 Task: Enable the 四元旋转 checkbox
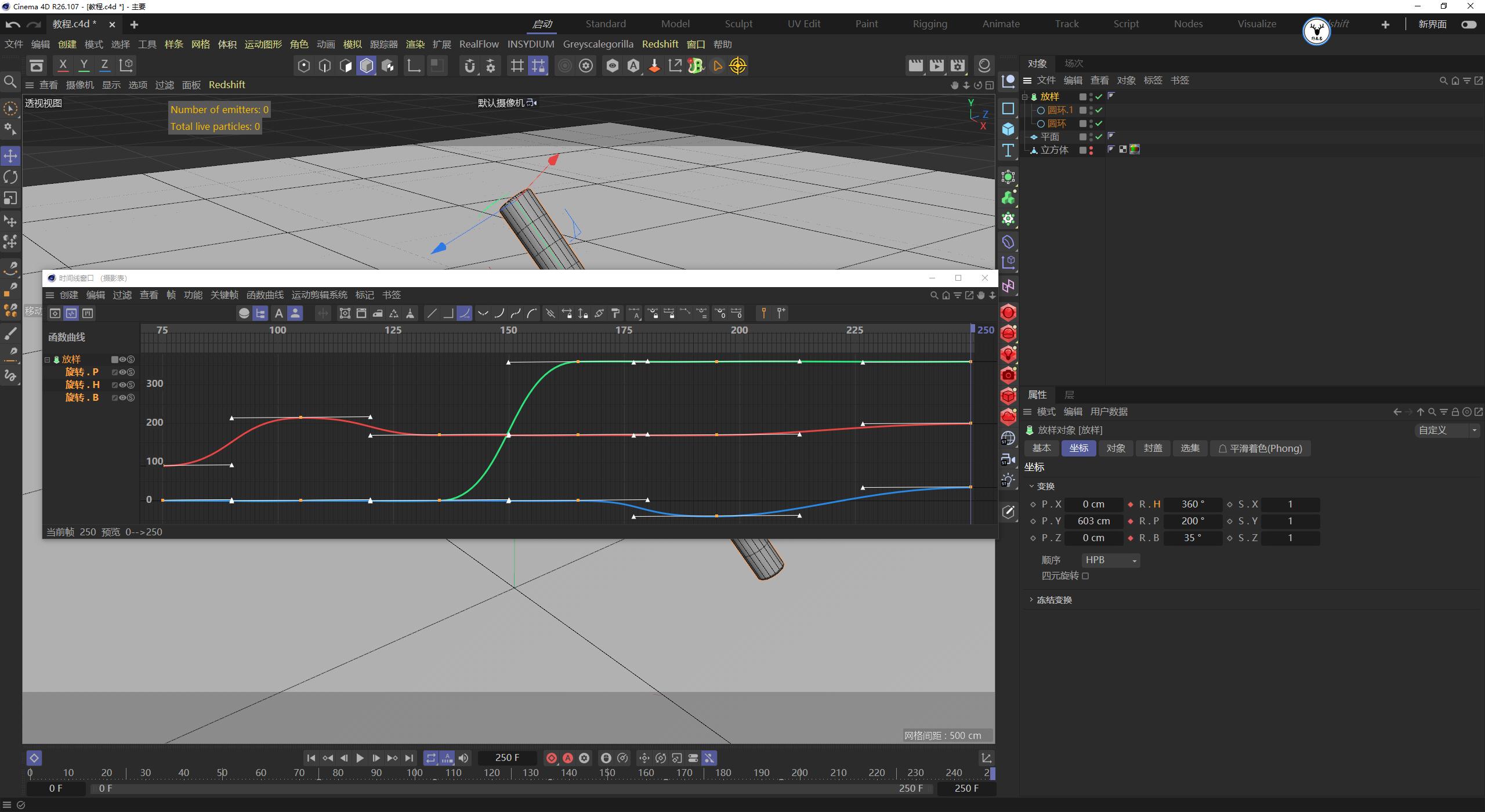click(x=1085, y=575)
